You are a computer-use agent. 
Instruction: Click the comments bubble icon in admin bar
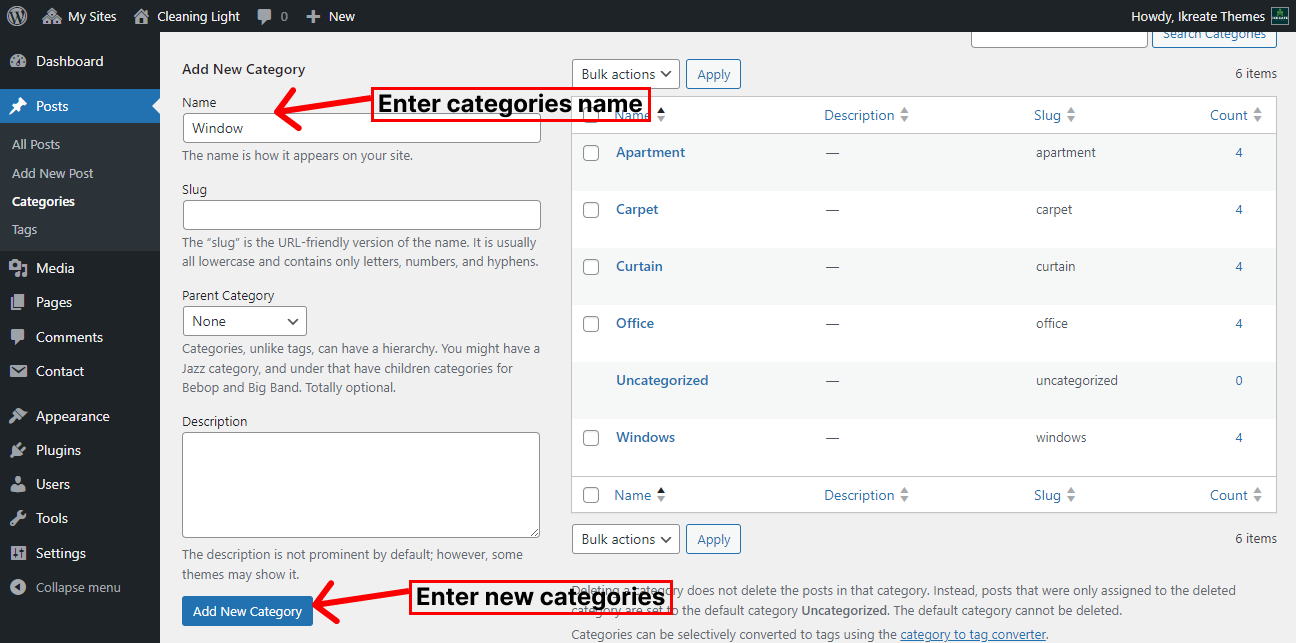(x=264, y=16)
